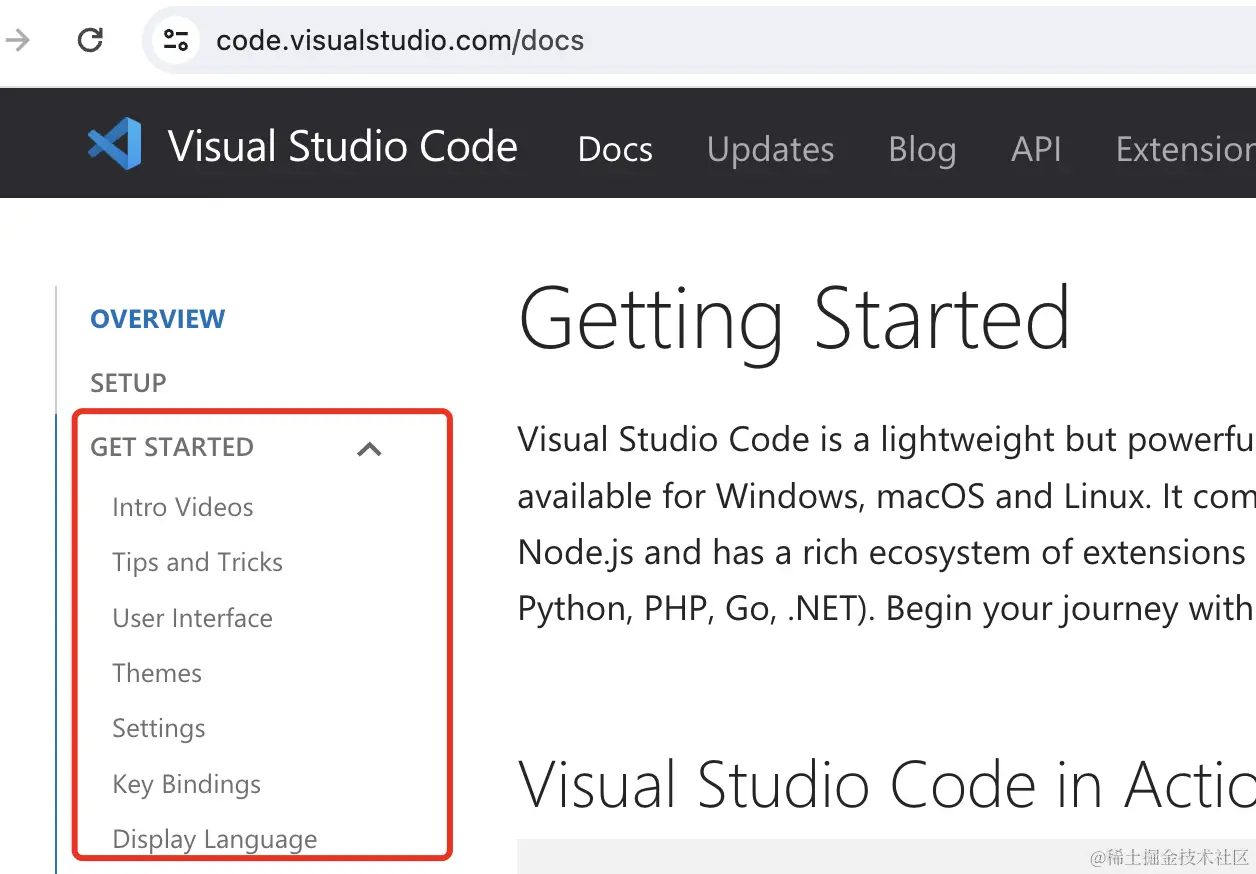Open the Themes documentation link
The width and height of the screenshot is (1256, 874).
click(157, 673)
